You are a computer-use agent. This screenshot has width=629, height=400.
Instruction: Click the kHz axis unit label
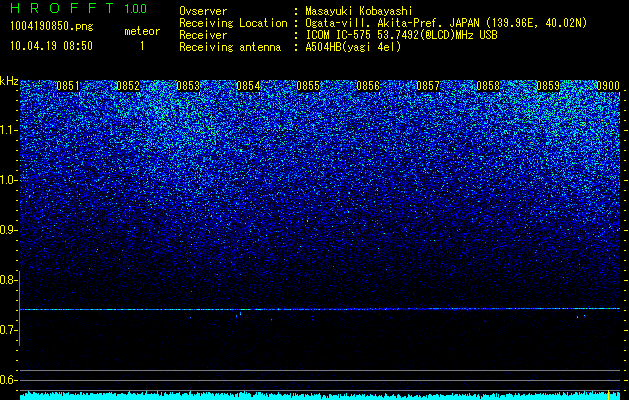(9, 81)
